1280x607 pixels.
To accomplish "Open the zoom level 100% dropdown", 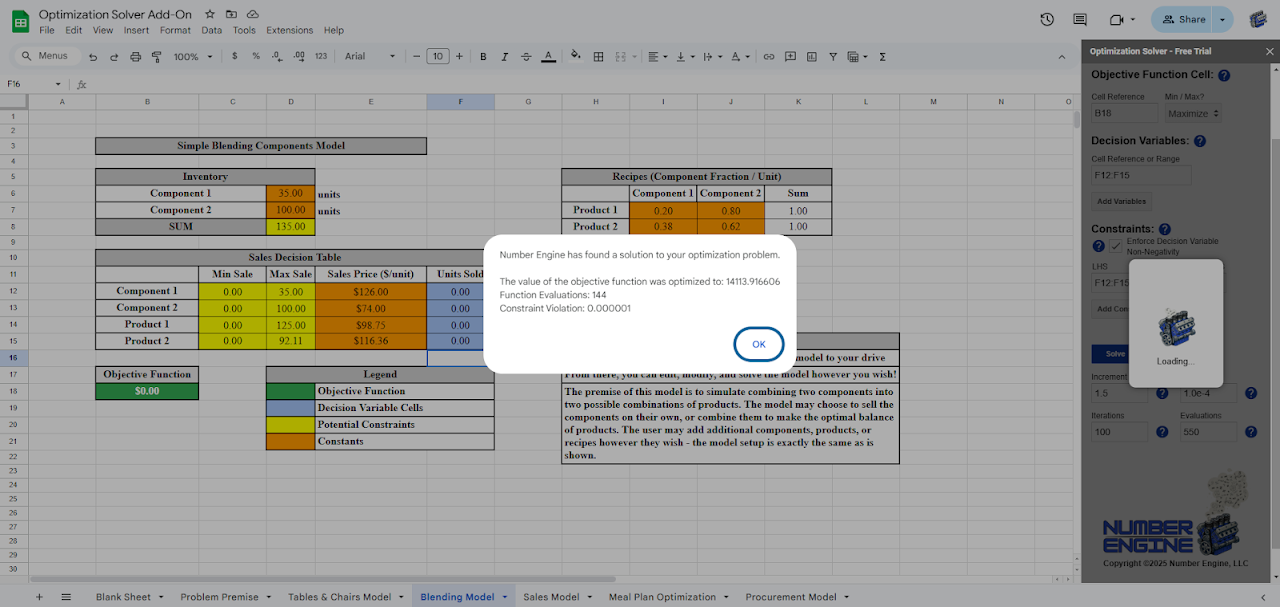I will (192, 57).
